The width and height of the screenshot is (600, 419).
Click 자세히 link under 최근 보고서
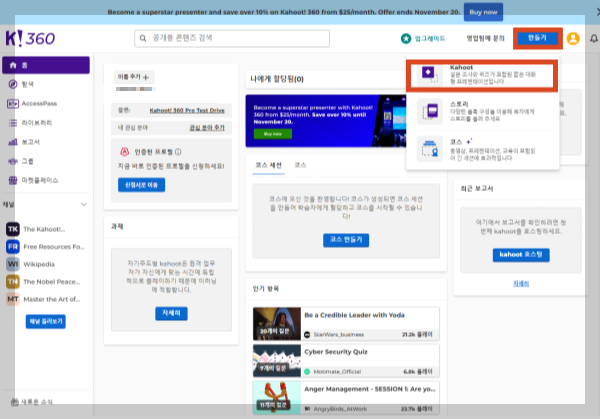[521, 284]
